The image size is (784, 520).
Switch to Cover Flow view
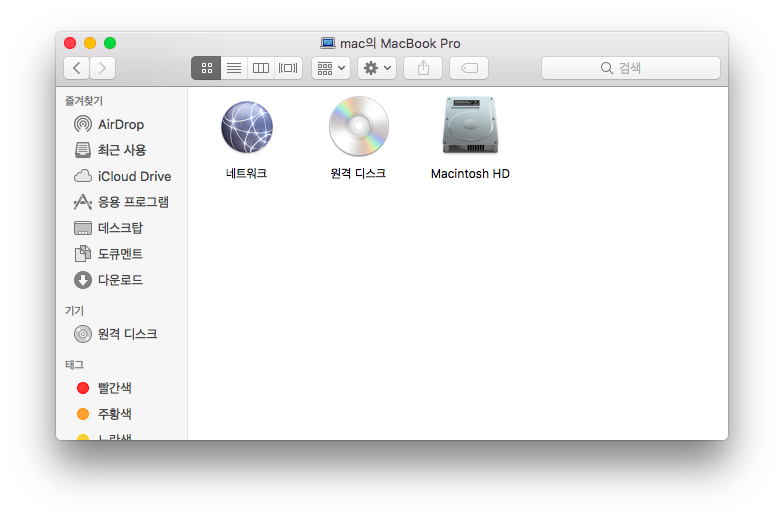click(288, 68)
